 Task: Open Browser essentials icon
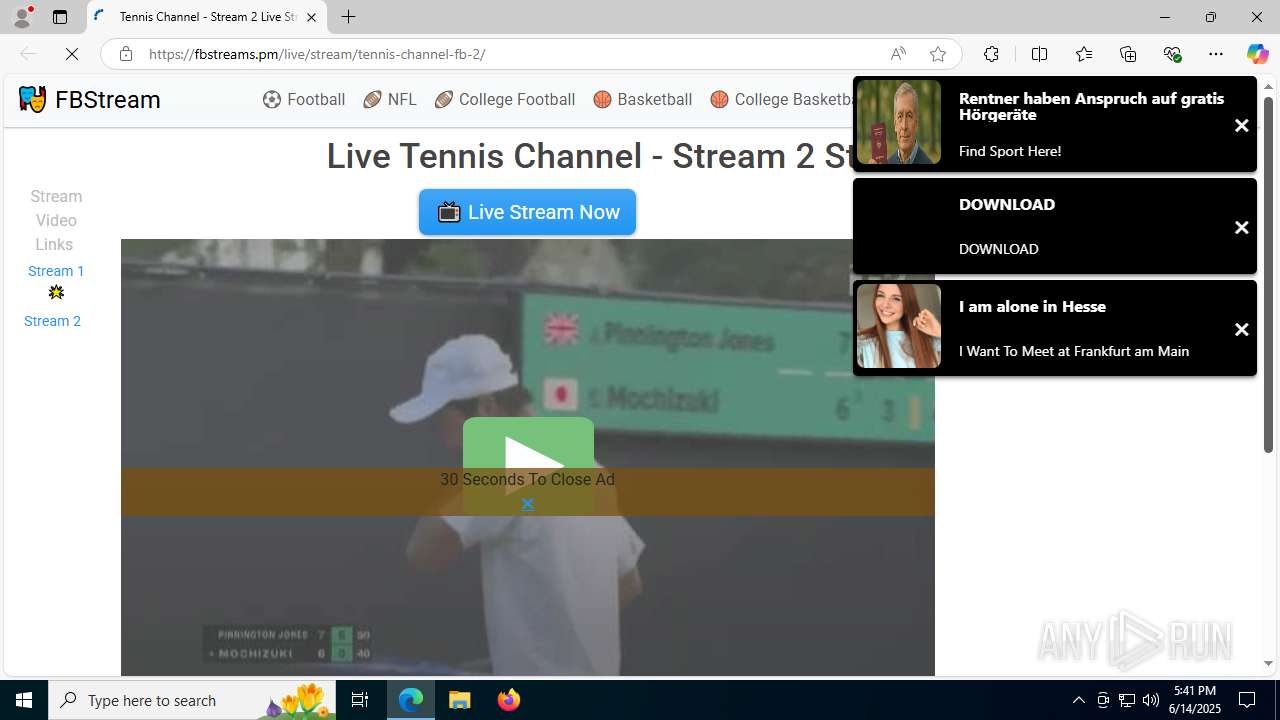(x=1172, y=54)
